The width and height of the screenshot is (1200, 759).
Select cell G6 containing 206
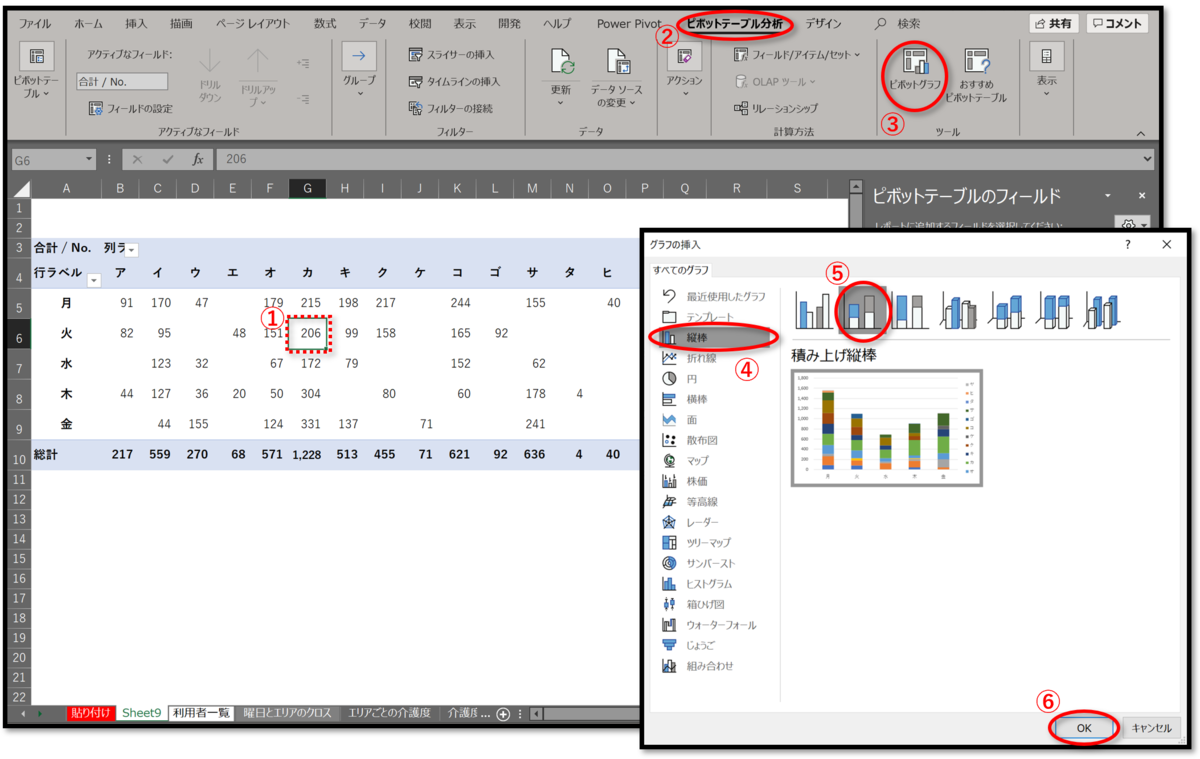[307, 333]
